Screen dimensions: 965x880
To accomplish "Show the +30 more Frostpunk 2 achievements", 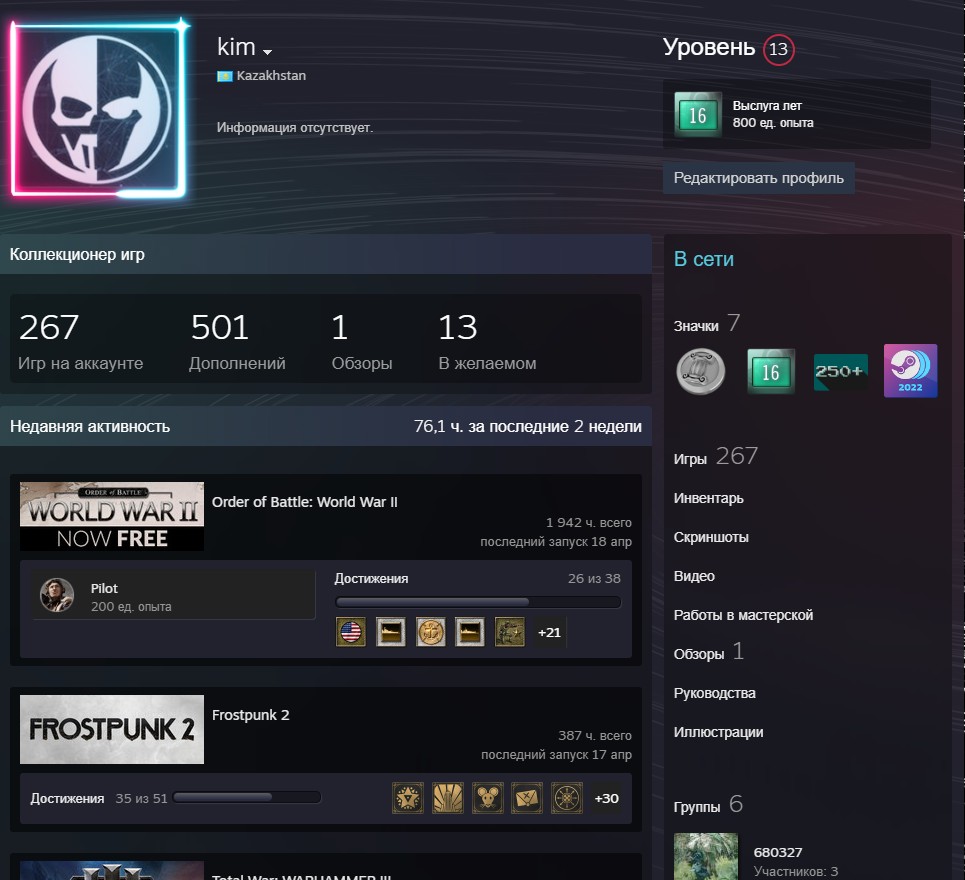I will (607, 798).
